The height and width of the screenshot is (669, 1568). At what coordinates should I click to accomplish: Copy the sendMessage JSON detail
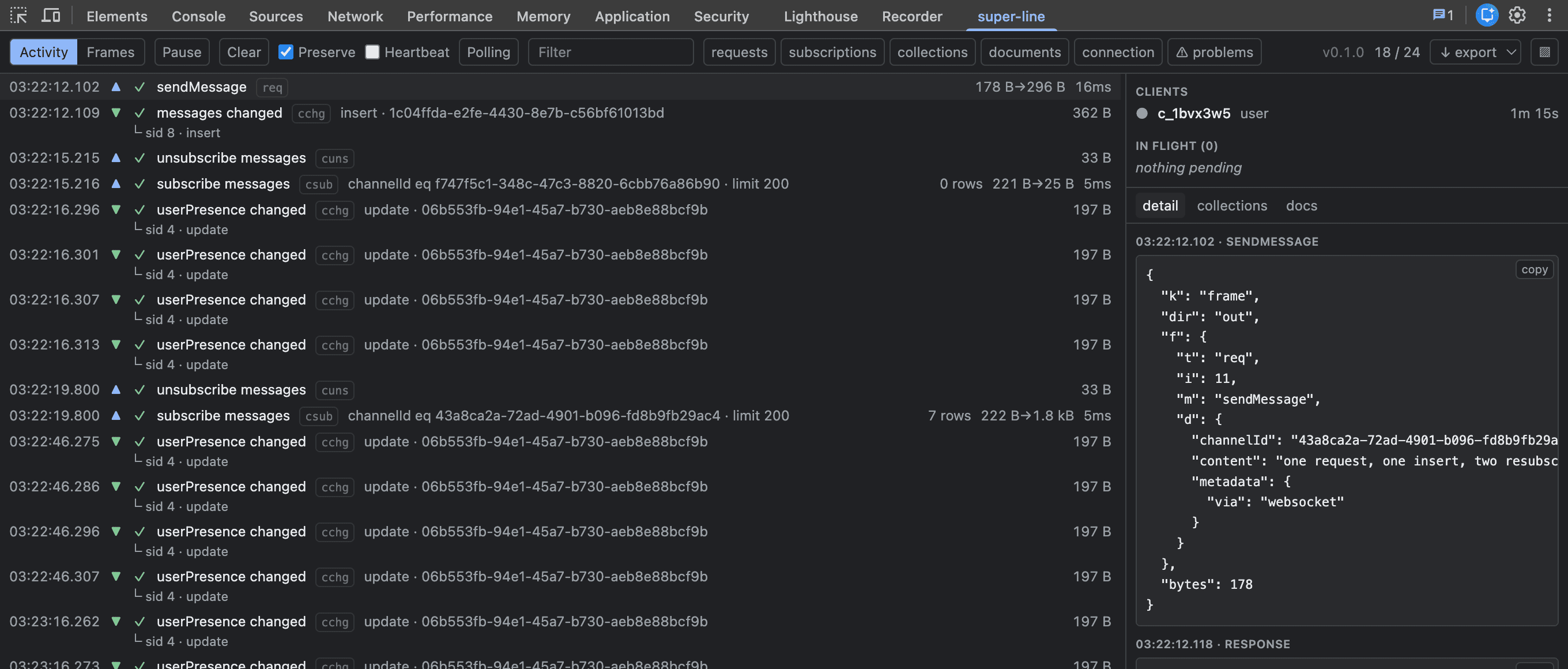click(x=1534, y=270)
